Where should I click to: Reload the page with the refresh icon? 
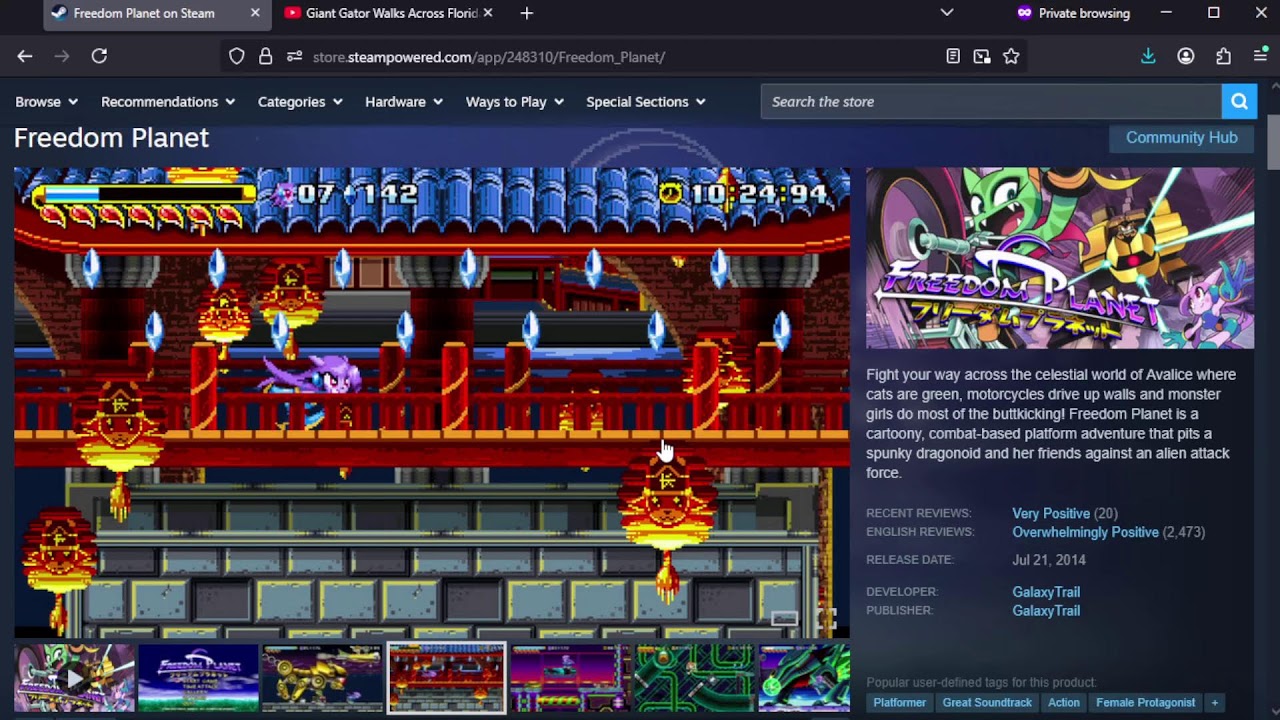(99, 57)
